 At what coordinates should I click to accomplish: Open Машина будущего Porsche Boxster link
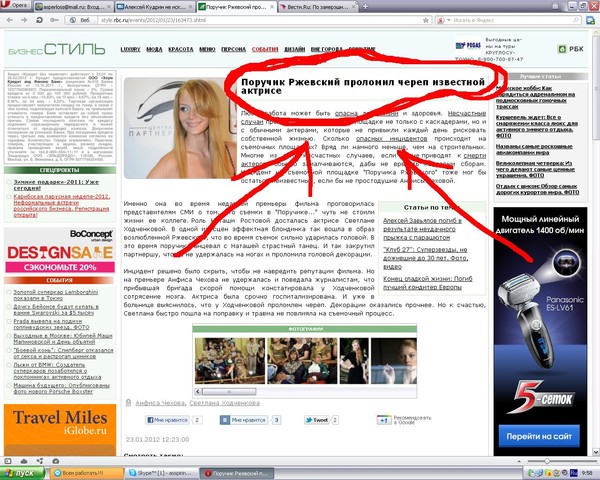pos(62,388)
